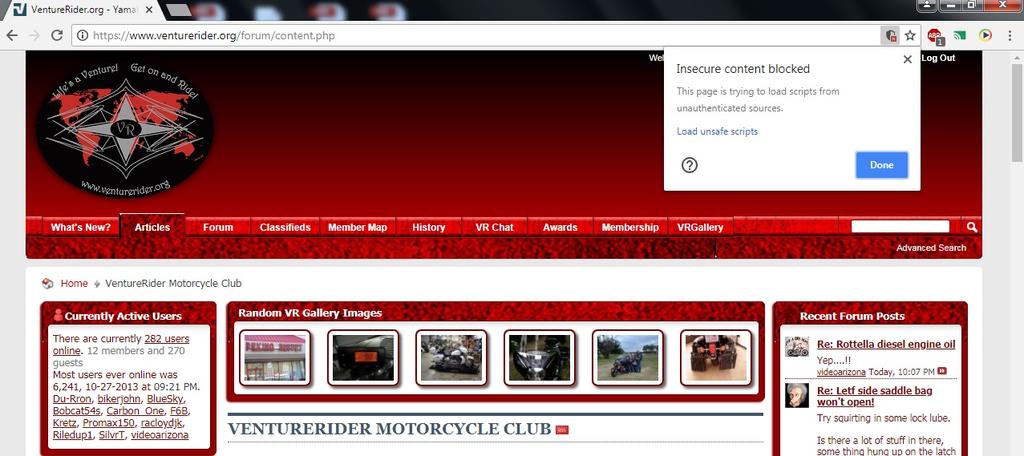Open the Classifieds tab
Image resolution: width=1024 pixels, height=456 pixels.
pyautogui.click(x=285, y=227)
